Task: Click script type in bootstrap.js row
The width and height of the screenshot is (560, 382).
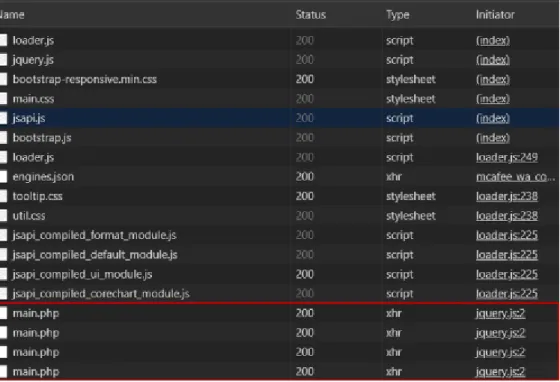Action: (399, 138)
